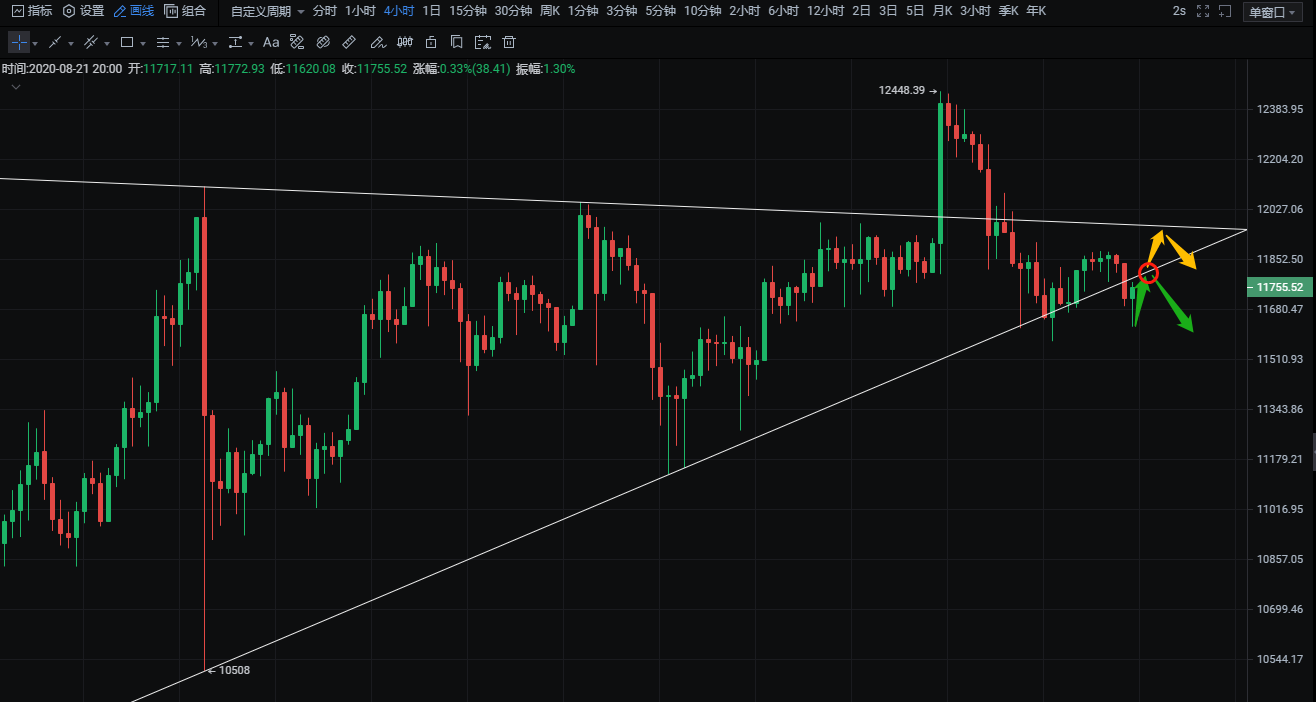Select the wave numbering 1-2-3 tool
The image size is (1316, 702).
198,43
